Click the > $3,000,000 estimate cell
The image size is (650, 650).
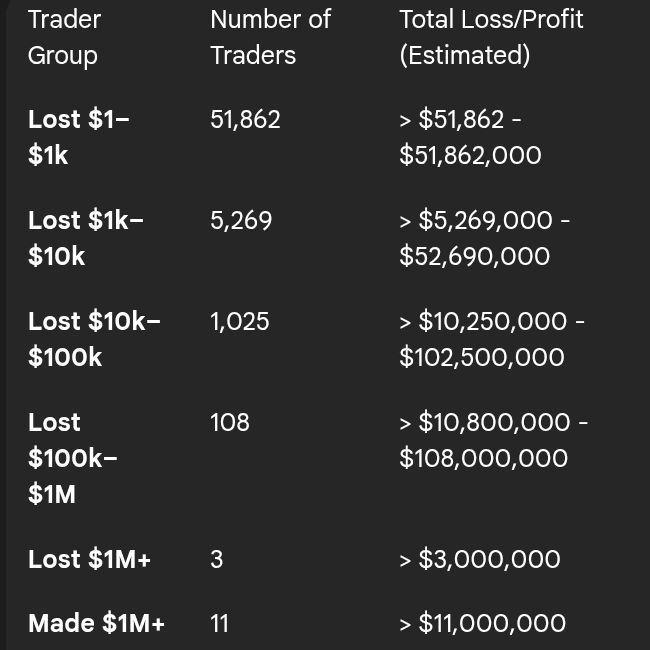(480, 559)
